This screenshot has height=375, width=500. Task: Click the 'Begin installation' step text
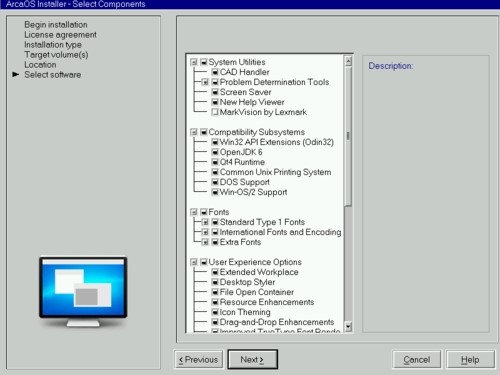point(56,25)
